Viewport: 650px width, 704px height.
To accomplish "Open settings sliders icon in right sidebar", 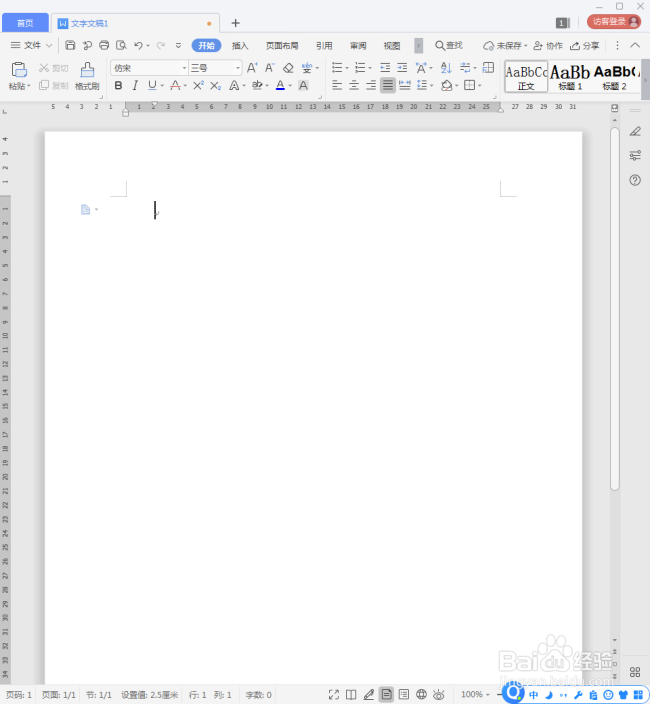I will click(x=635, y=155).
